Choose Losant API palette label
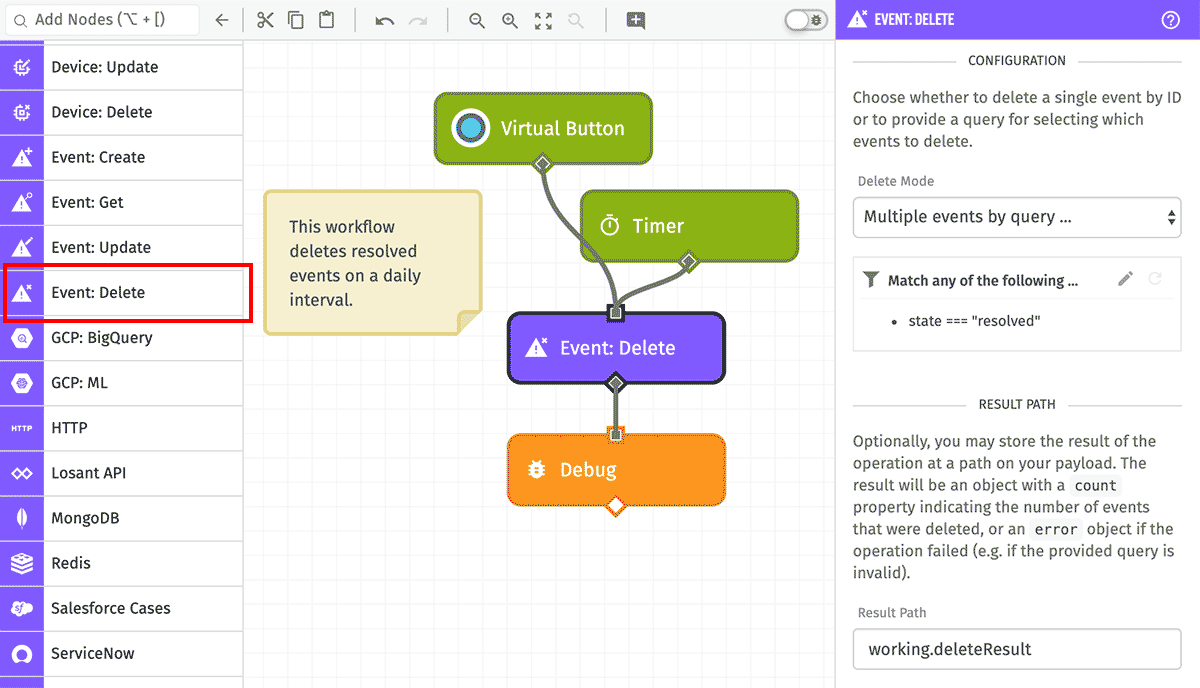The height and width of the screenshot is (688, 1200). [89, 473]
